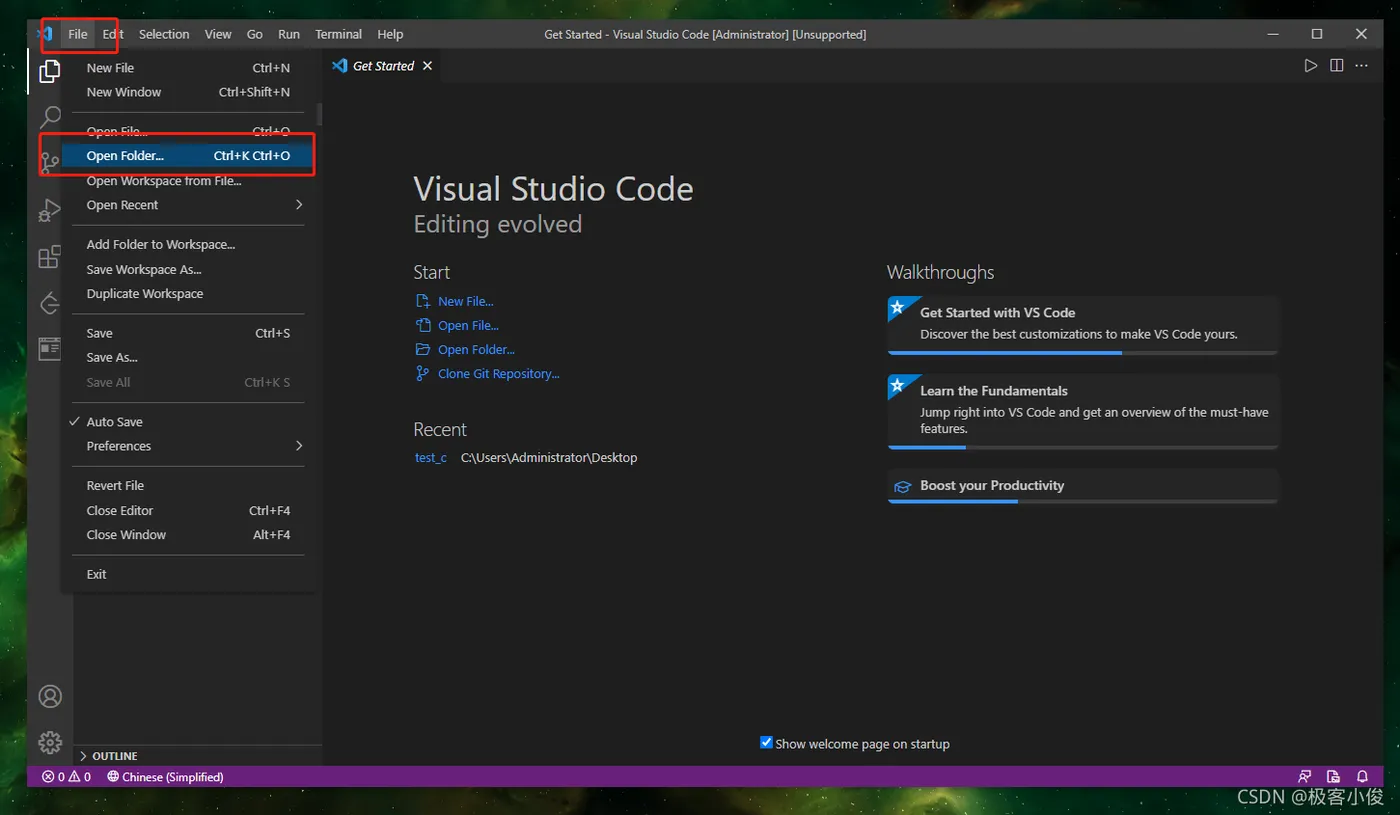Open the Run and Debug icon

(49, 211)
